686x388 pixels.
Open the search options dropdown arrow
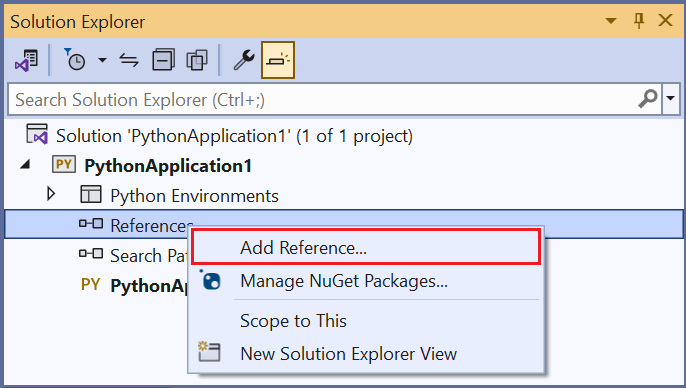click(x=671, y=99)
